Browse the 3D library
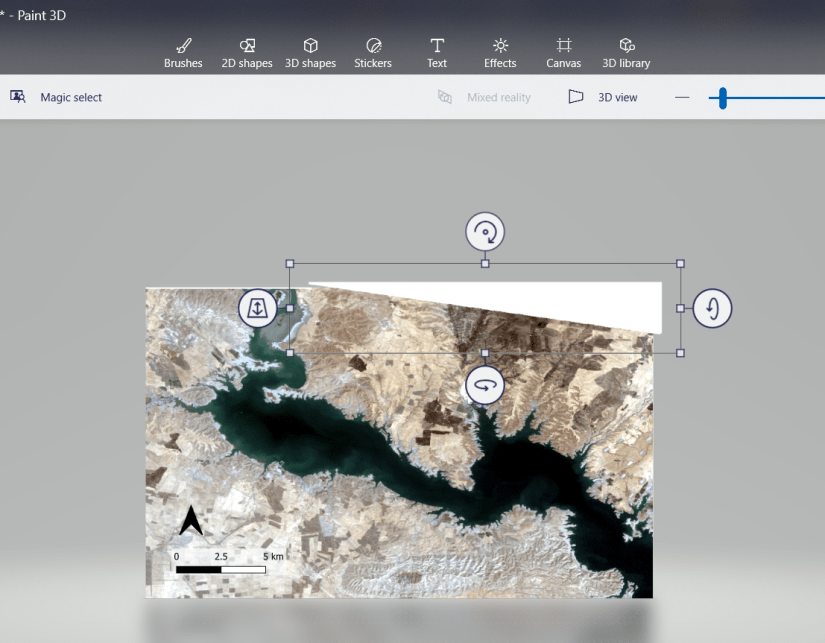825x643 pixels. [626, 50]
